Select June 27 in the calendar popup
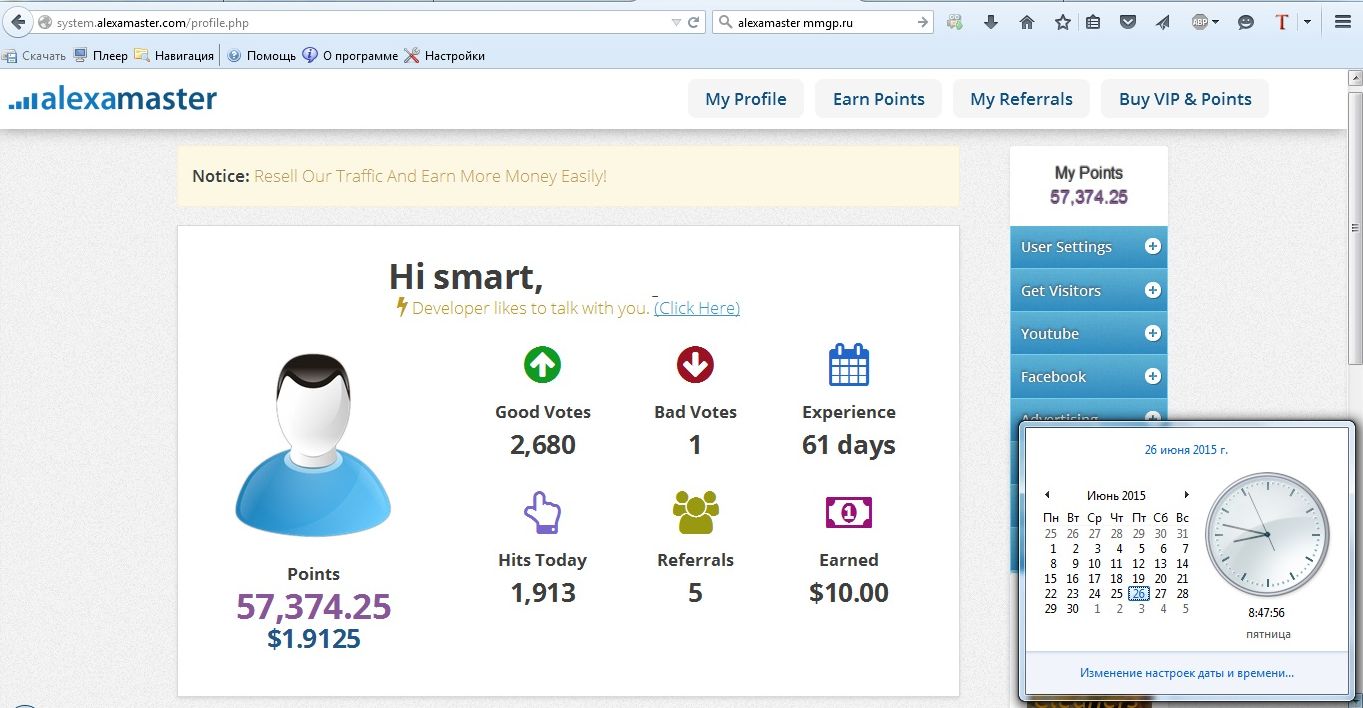The width and height of the screenshot is (1363, 708). coord(1160,594)
